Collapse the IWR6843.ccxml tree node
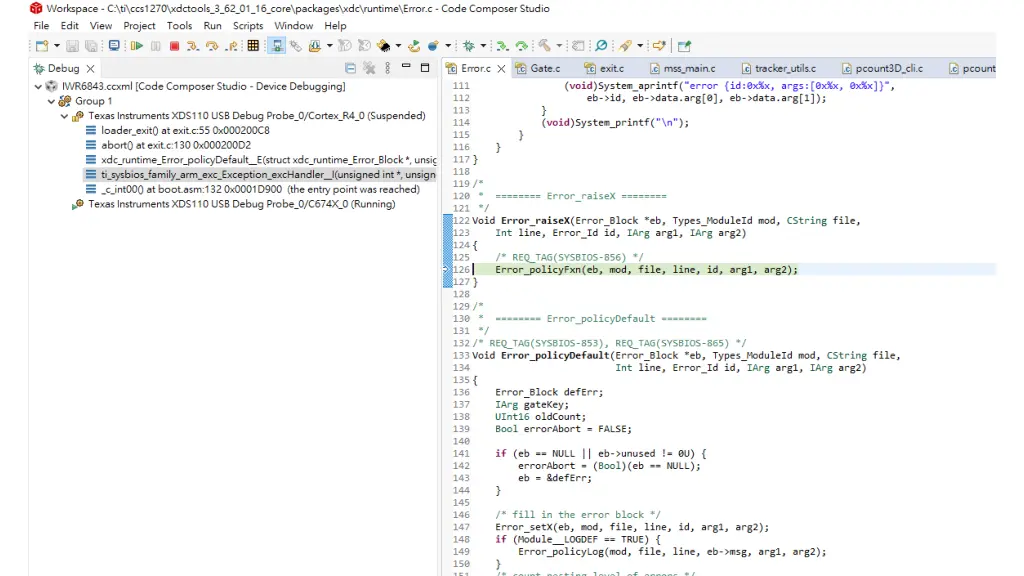The height and width of the screenshot is (576, 1024). 39,86
